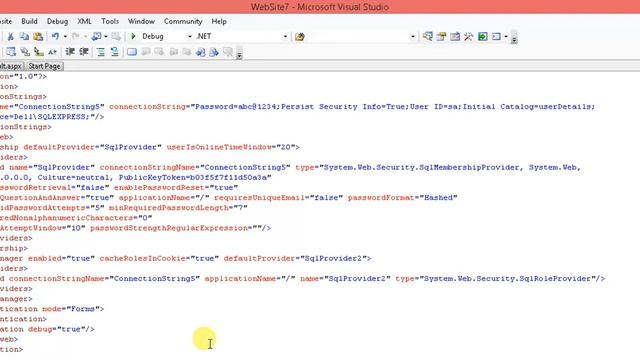This screenshot has height=360, width=640.
Task: Click the enablePasswordReset="true" attribute
Action: click(176, 188)
